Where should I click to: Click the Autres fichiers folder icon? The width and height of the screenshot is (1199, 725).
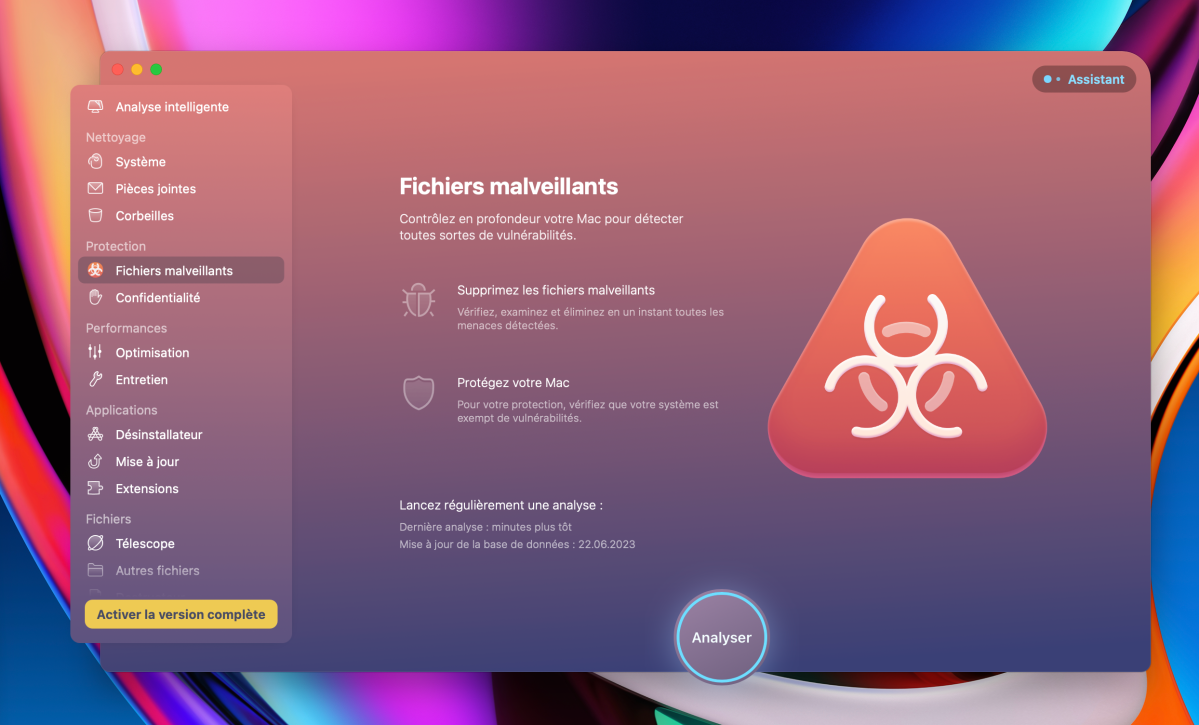coord(96,571)
